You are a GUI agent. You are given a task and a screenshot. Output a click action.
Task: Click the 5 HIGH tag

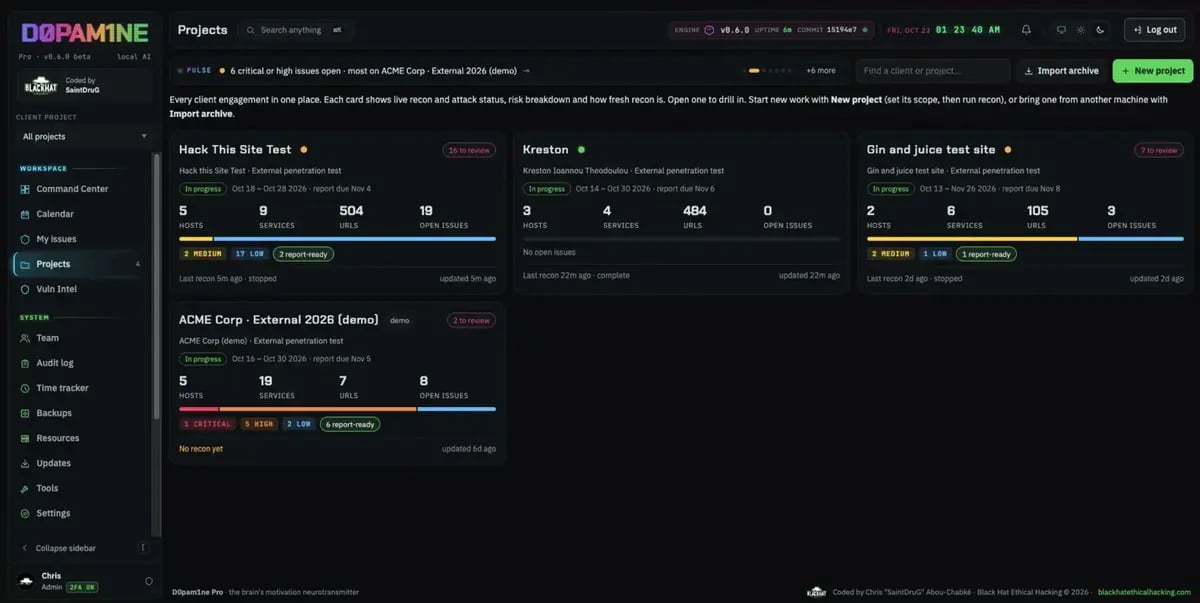coord(259,424)
